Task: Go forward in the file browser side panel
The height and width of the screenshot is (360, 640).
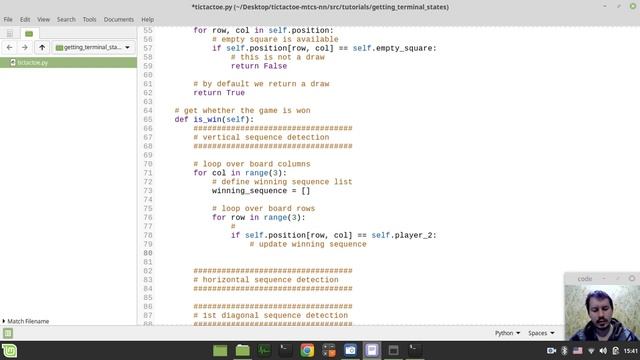Action: (x=25, y=47)
